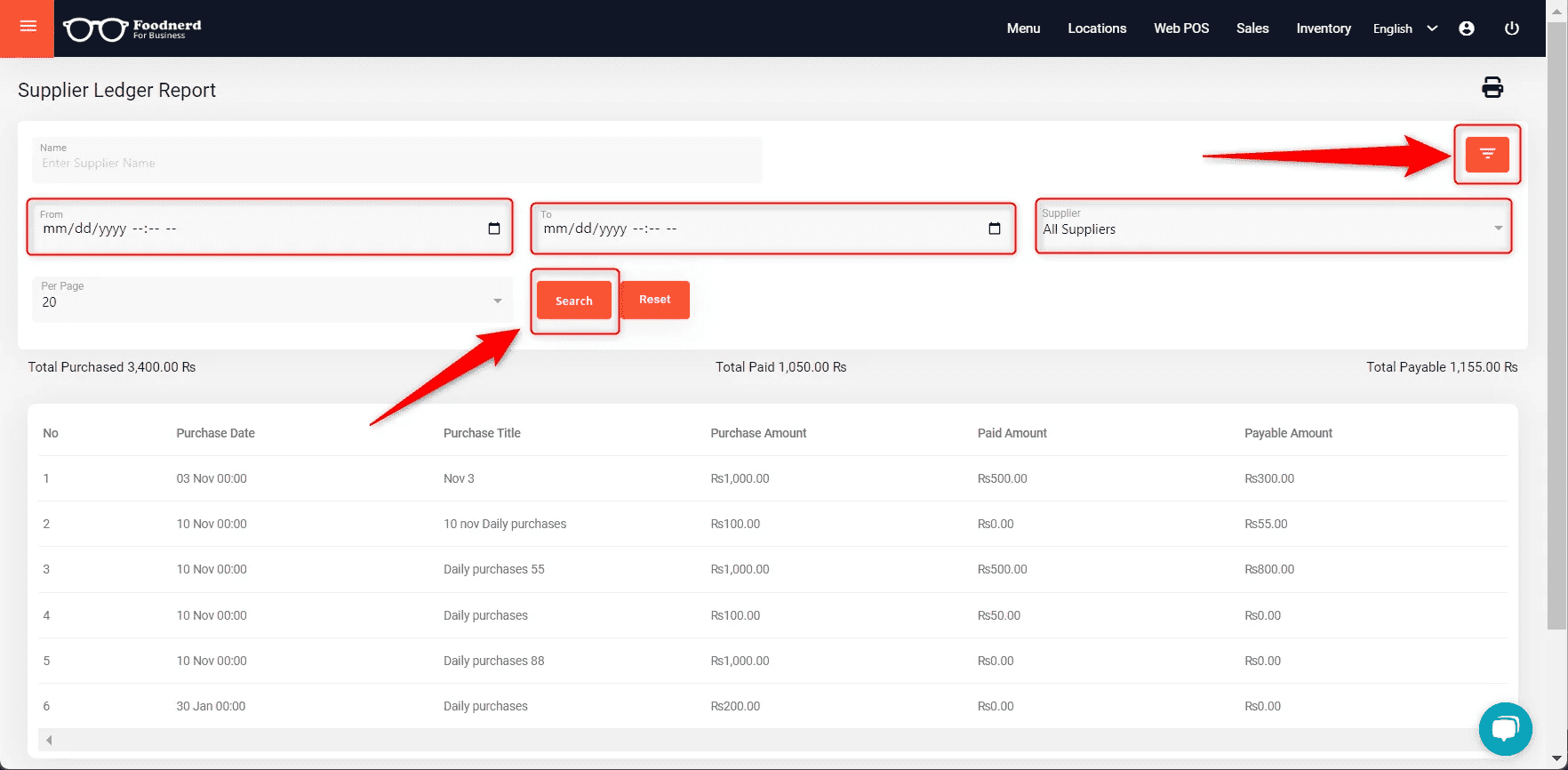The height and width of the screenshot is (770, 1568).
Task: Toggle the orange filter button
Action: [x=1487, y=155]
